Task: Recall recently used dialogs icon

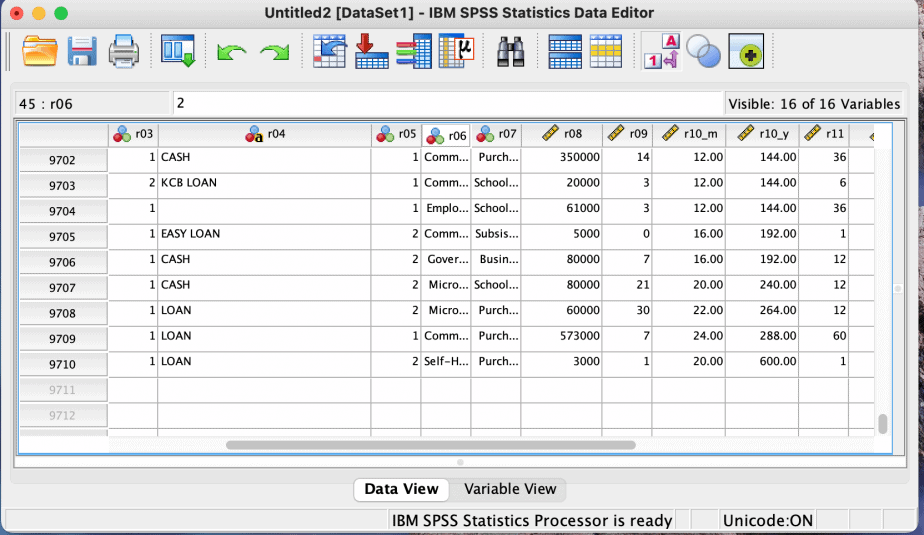Action: click(178, 51)
